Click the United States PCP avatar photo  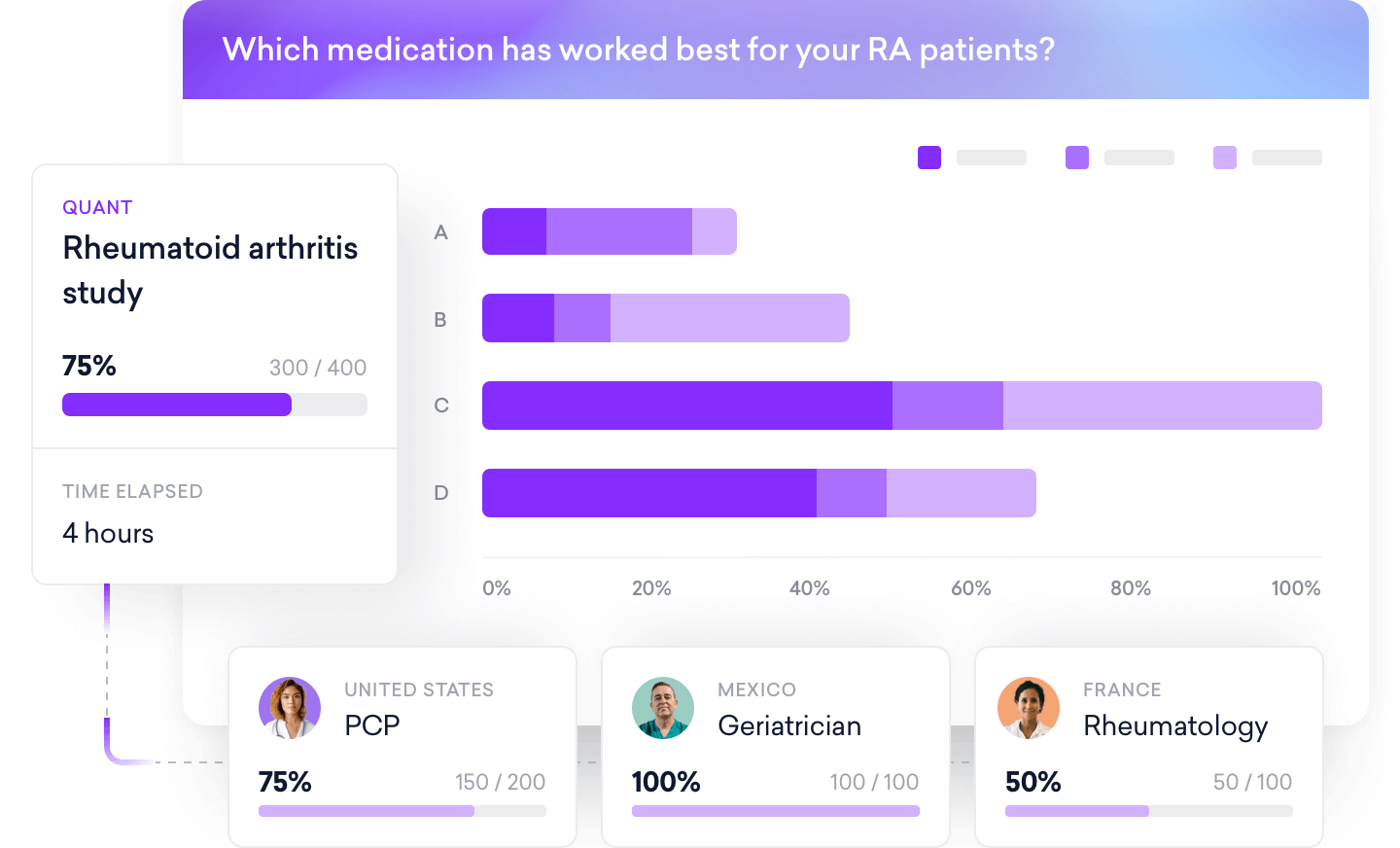pyautogui.click(x=289, y=708)
